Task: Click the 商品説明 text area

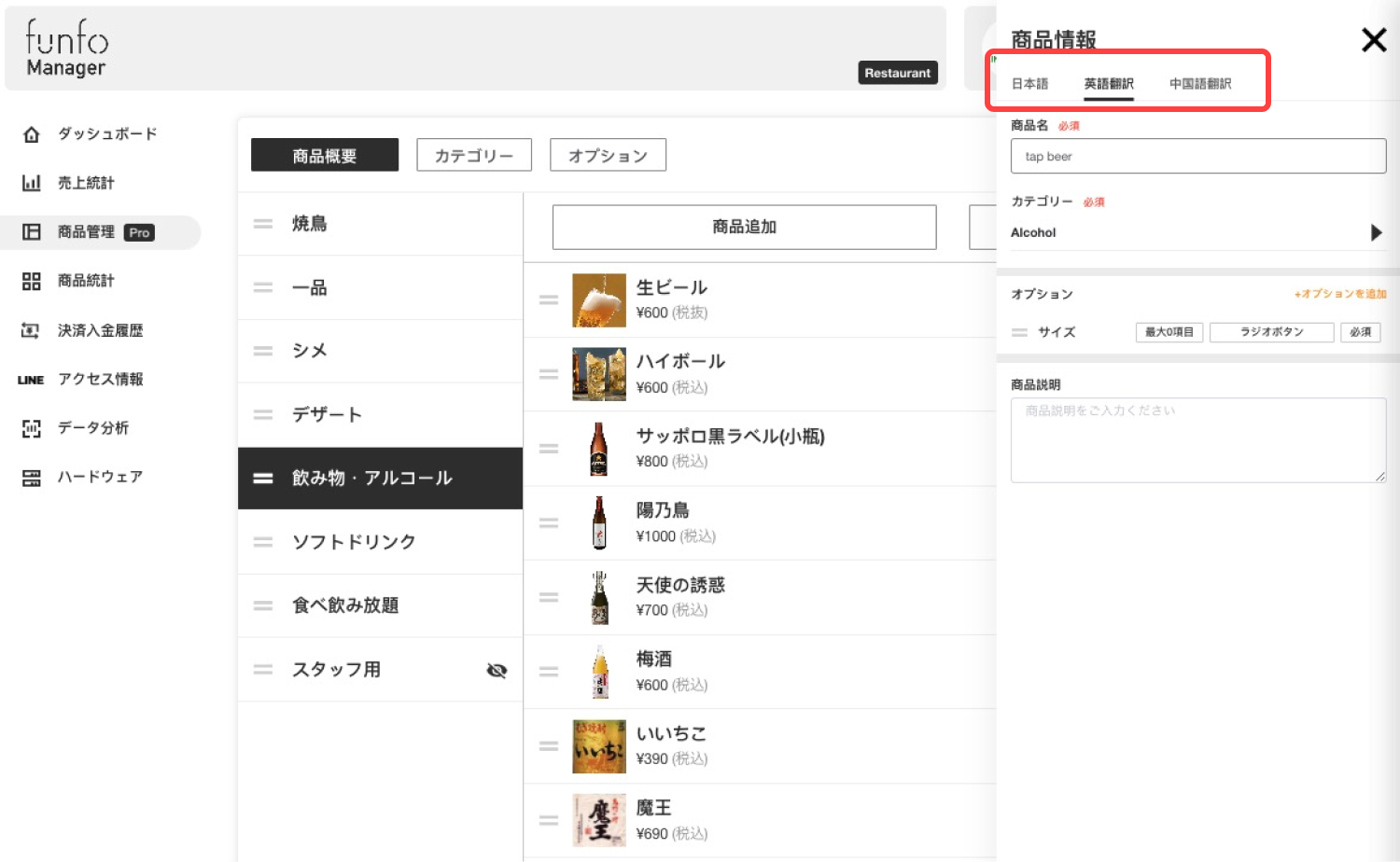Action: 1198,440
